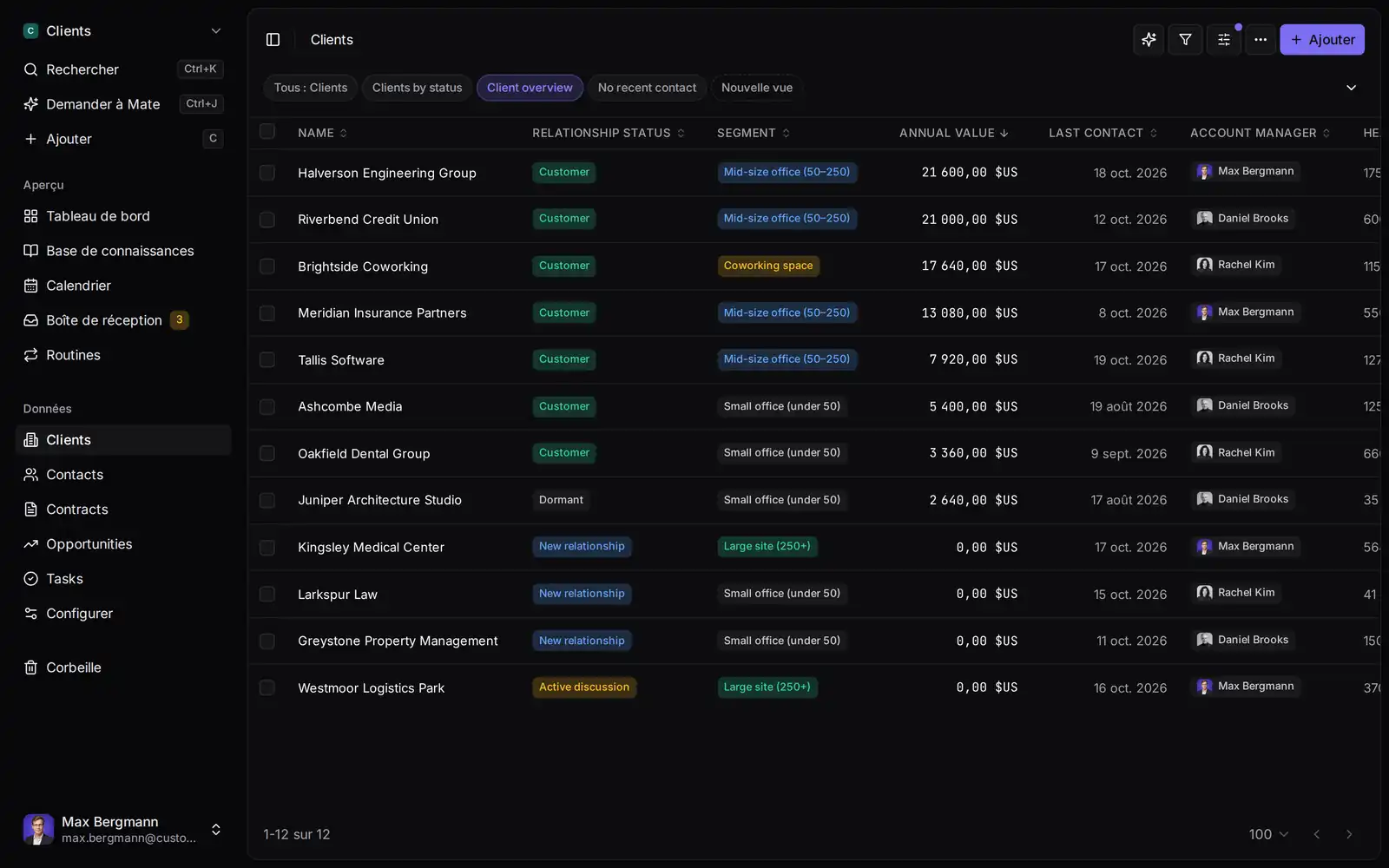Sort by Annual Value column header
The image size is (1389, 868).
click(953, 133)
